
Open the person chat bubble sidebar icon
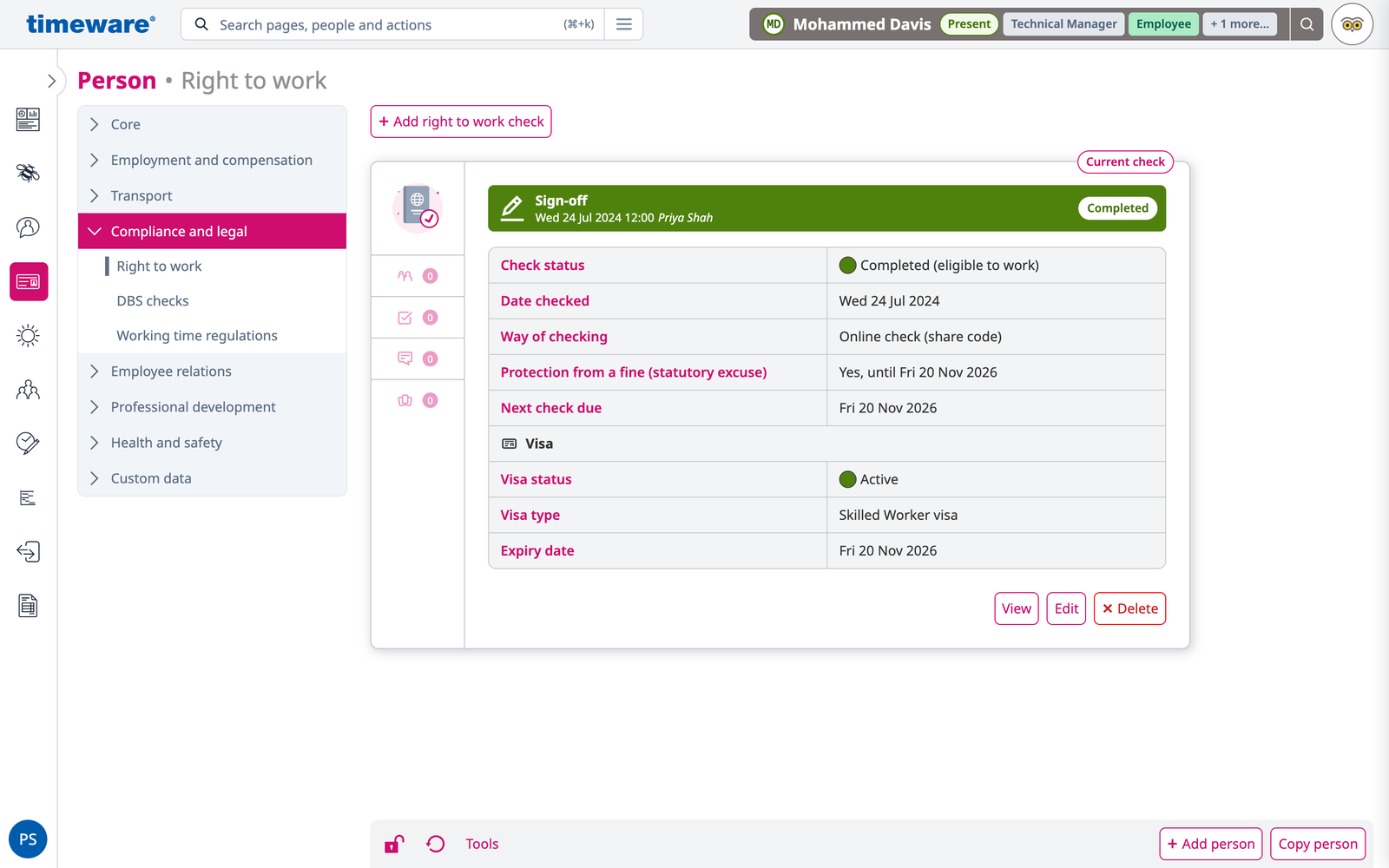point(28,227)
